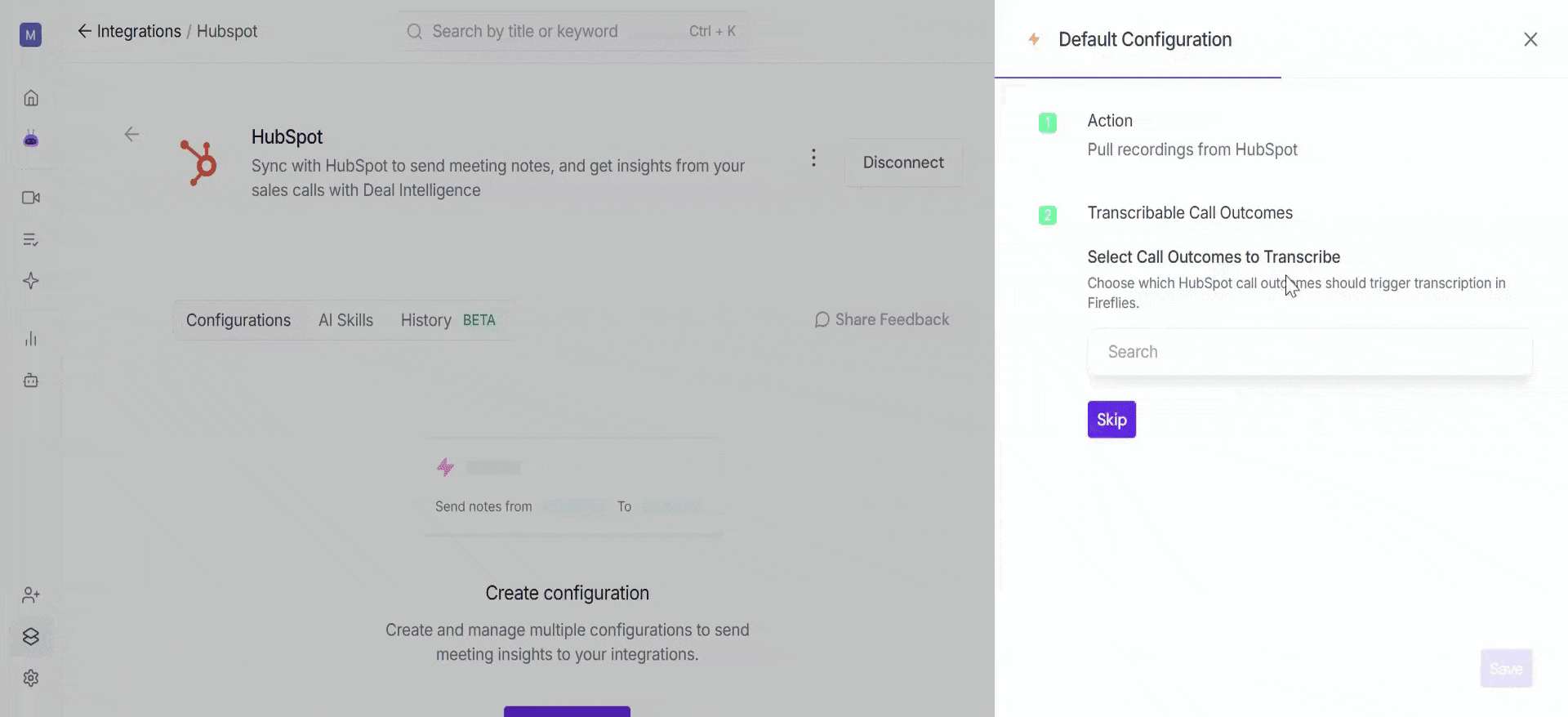Image resolution: width=1568 pixels, height=717 pixels.
Task: Switch to the AI Skills tab
Action: (345, 320)
